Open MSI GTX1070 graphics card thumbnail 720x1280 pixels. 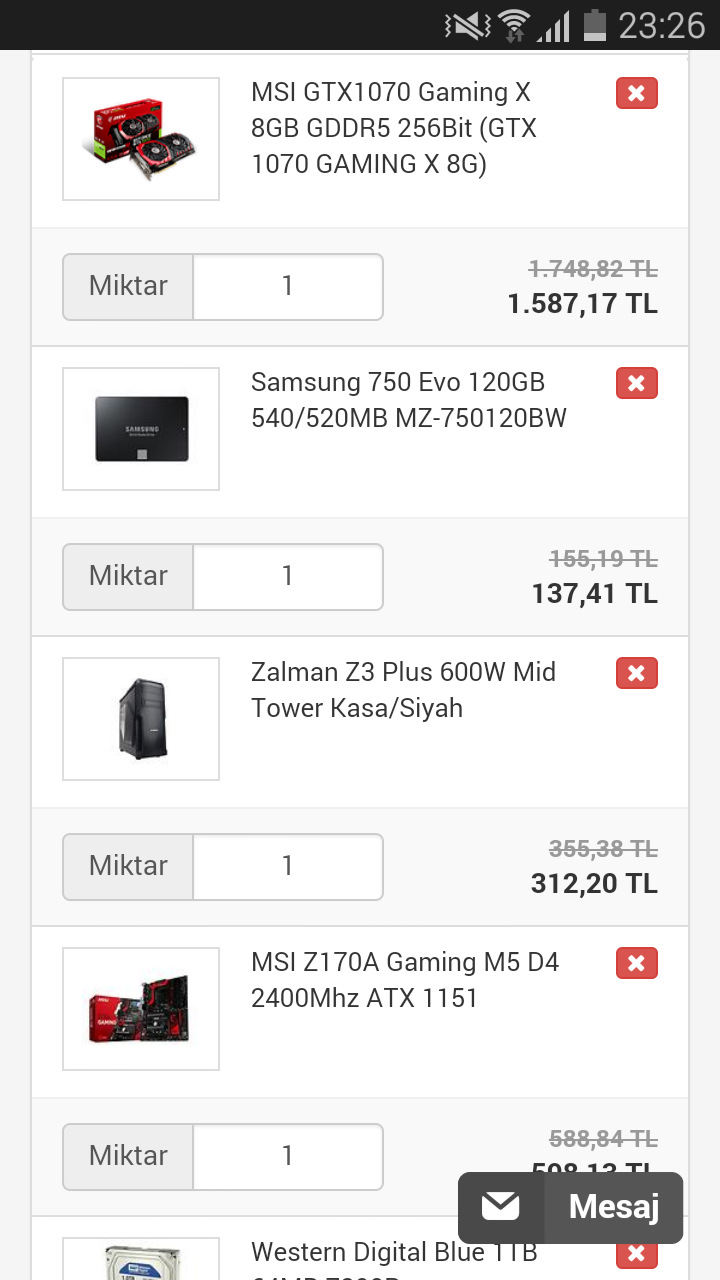coord(141,139)
